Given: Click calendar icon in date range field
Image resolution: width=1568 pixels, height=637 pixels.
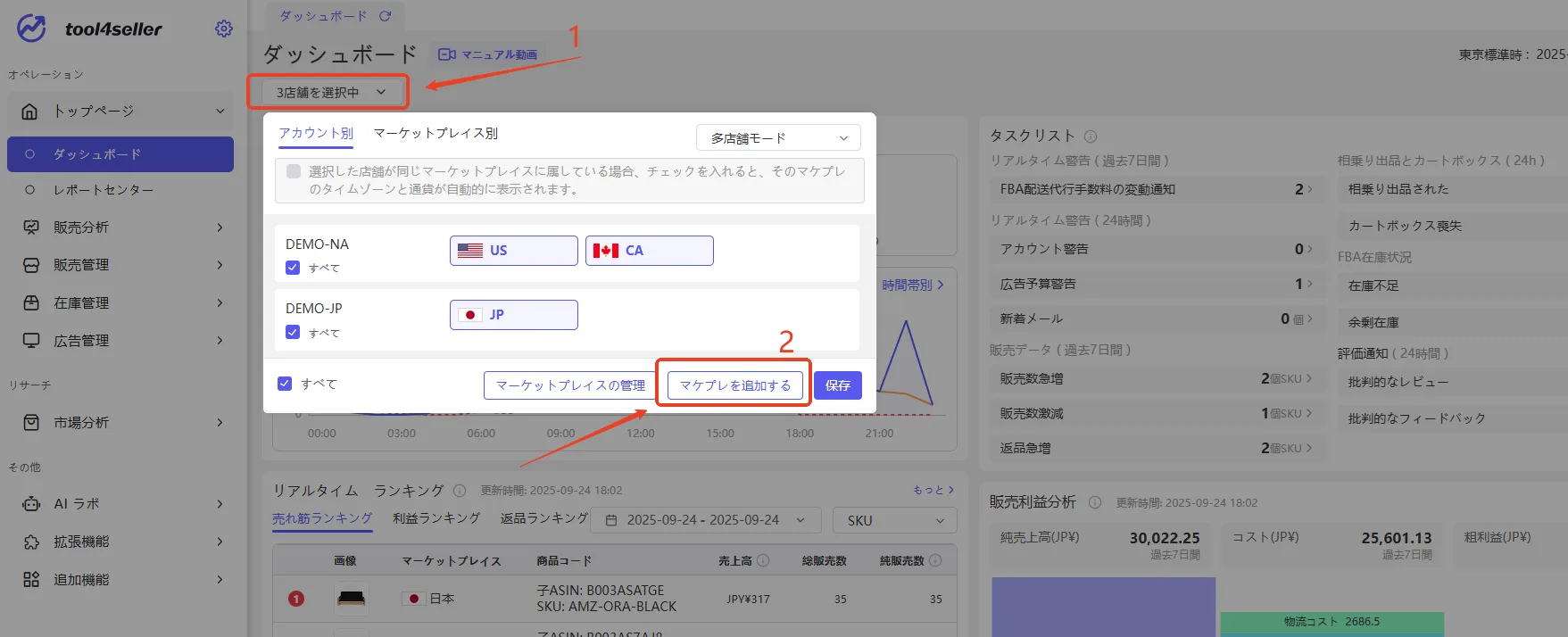Looking at the screenshot, I should (611, 520).
